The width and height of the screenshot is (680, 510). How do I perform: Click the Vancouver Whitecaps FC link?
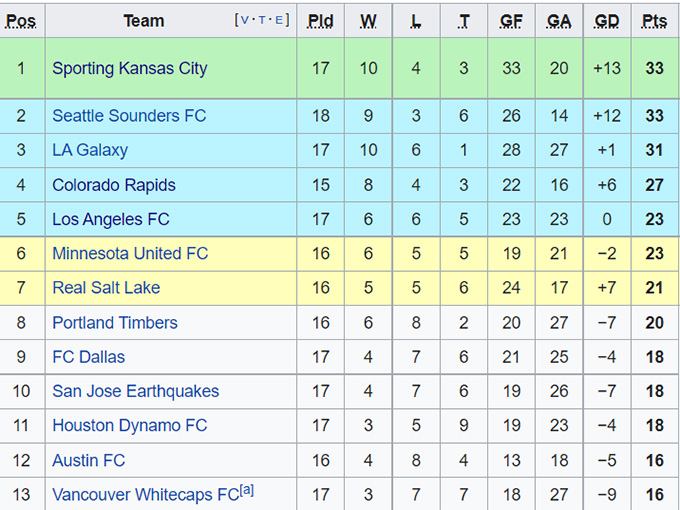145,495
